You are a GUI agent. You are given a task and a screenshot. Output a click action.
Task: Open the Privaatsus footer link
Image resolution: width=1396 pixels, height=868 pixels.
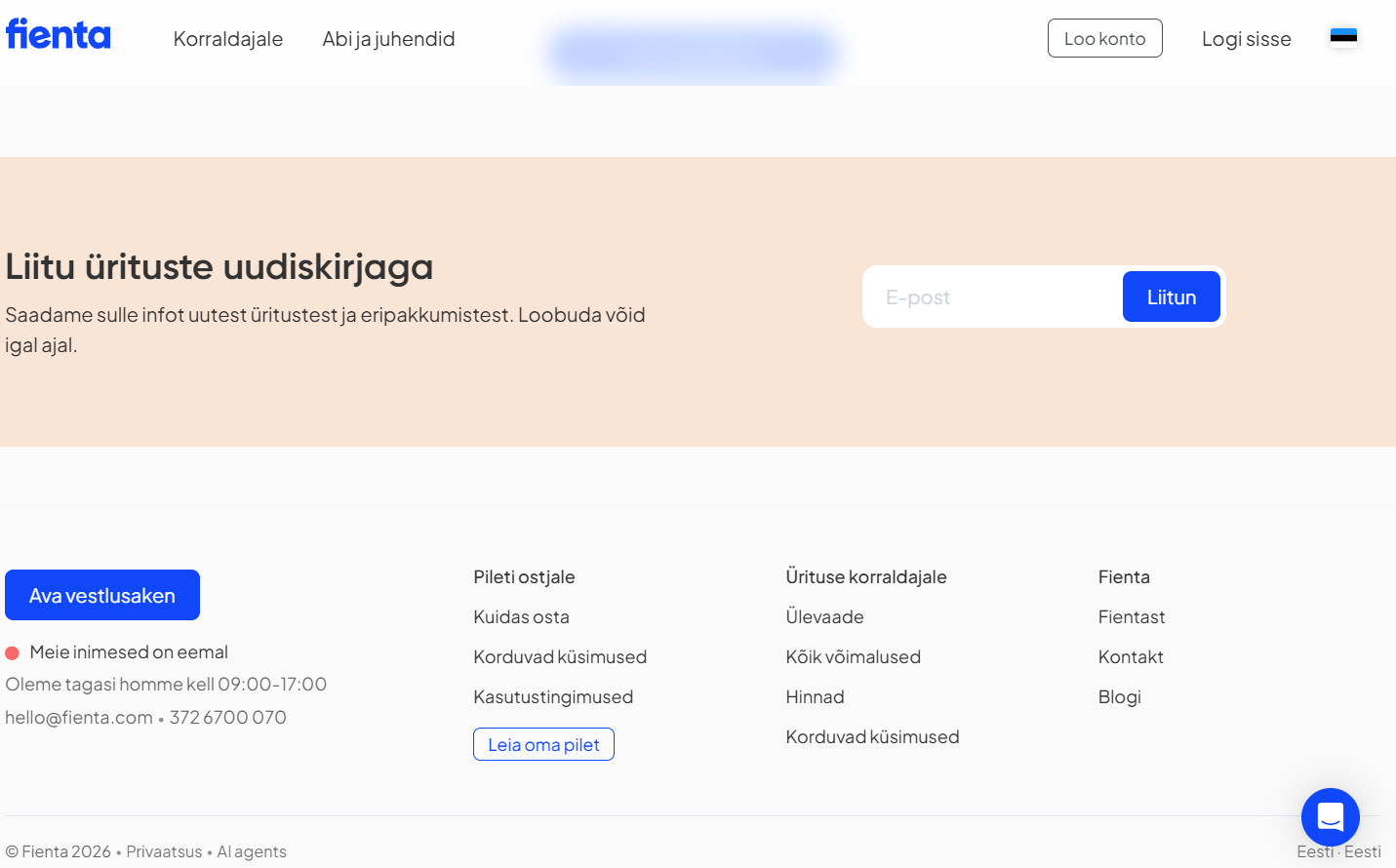coord(164,851)
